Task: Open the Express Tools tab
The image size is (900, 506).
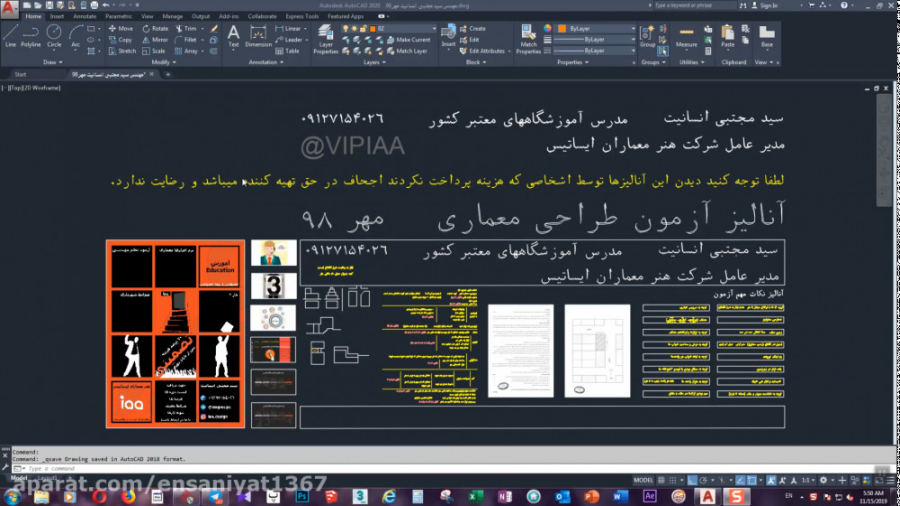Action: [x=302, y=17]
